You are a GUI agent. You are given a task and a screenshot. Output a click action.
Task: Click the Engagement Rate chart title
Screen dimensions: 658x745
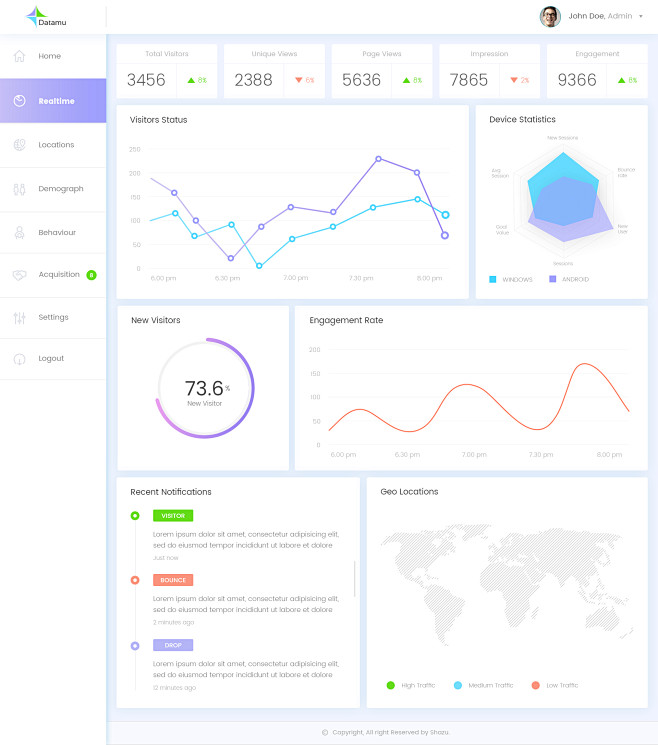(x=346, y=321)
